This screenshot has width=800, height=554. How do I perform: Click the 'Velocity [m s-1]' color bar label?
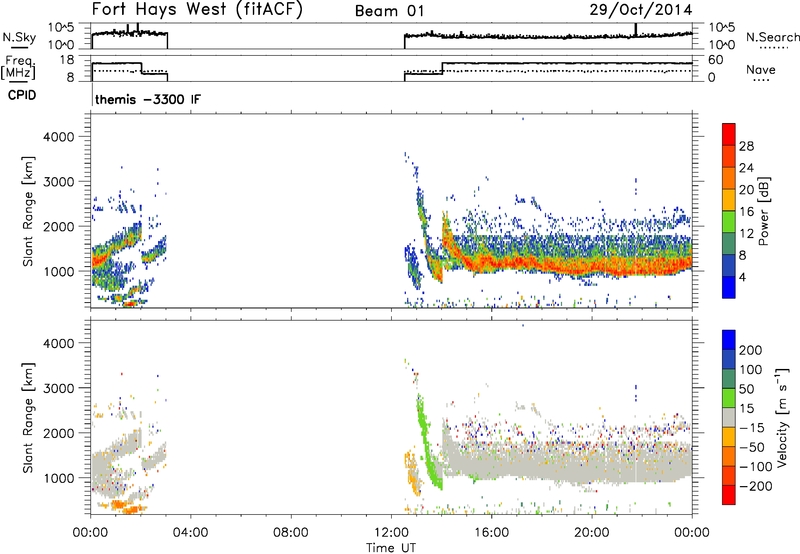point(782,417)
